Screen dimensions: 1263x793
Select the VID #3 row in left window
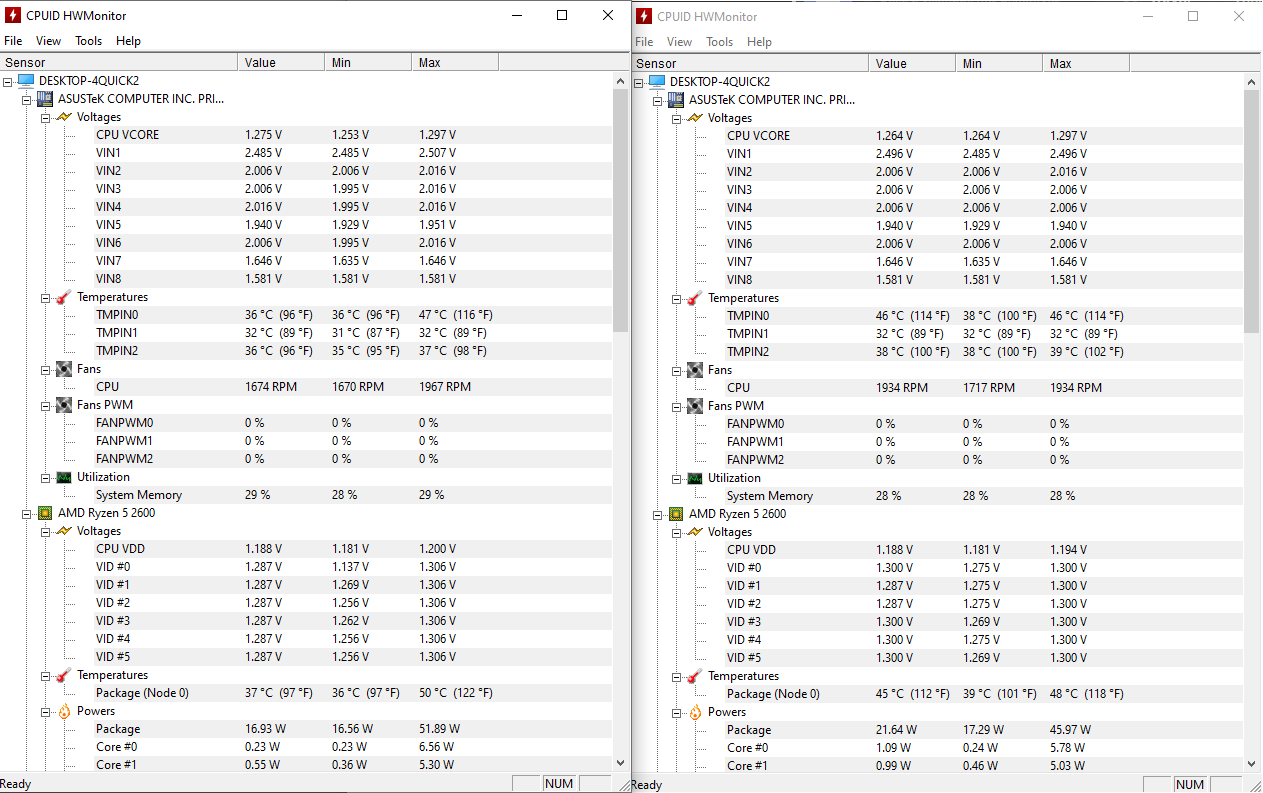click(353, 621)
